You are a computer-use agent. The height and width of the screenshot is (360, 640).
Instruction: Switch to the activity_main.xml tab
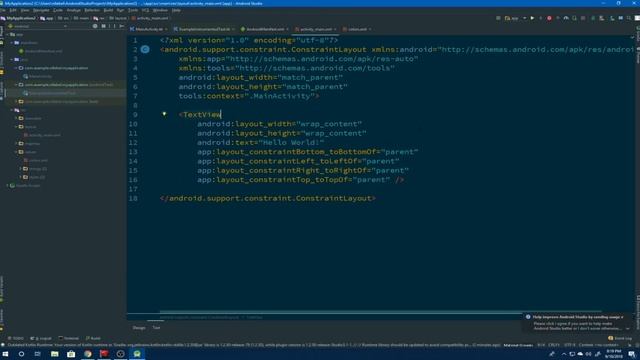coord(315,29)
